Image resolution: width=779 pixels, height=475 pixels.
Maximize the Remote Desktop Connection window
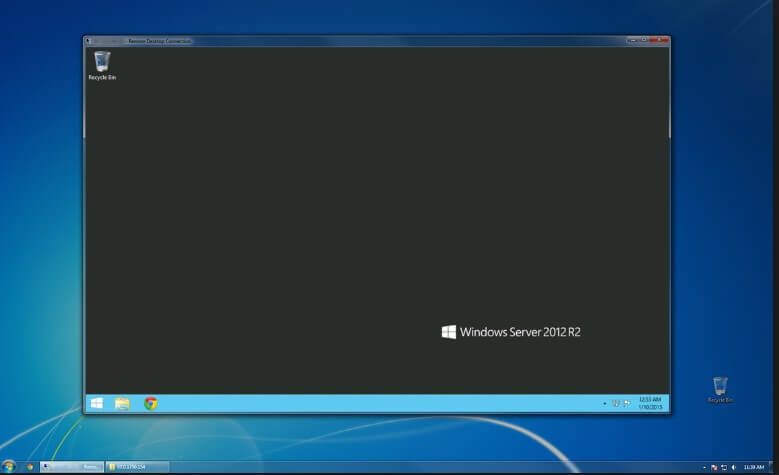[x=644, y=40]
